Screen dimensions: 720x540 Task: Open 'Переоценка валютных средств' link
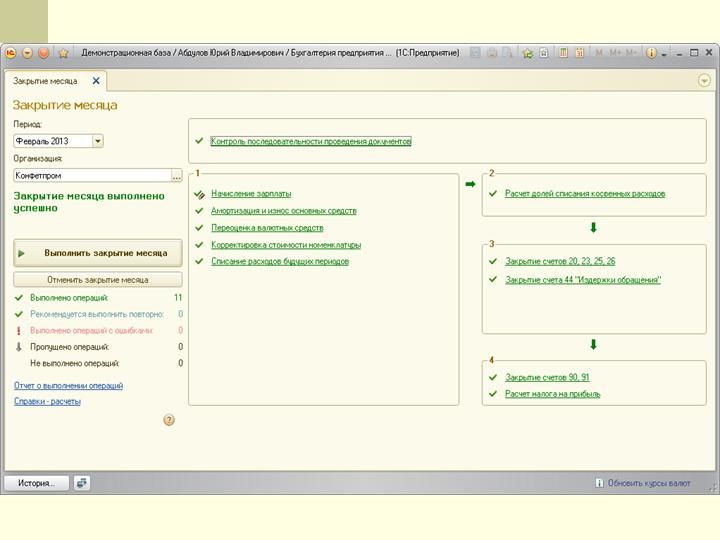click(267, 228)
